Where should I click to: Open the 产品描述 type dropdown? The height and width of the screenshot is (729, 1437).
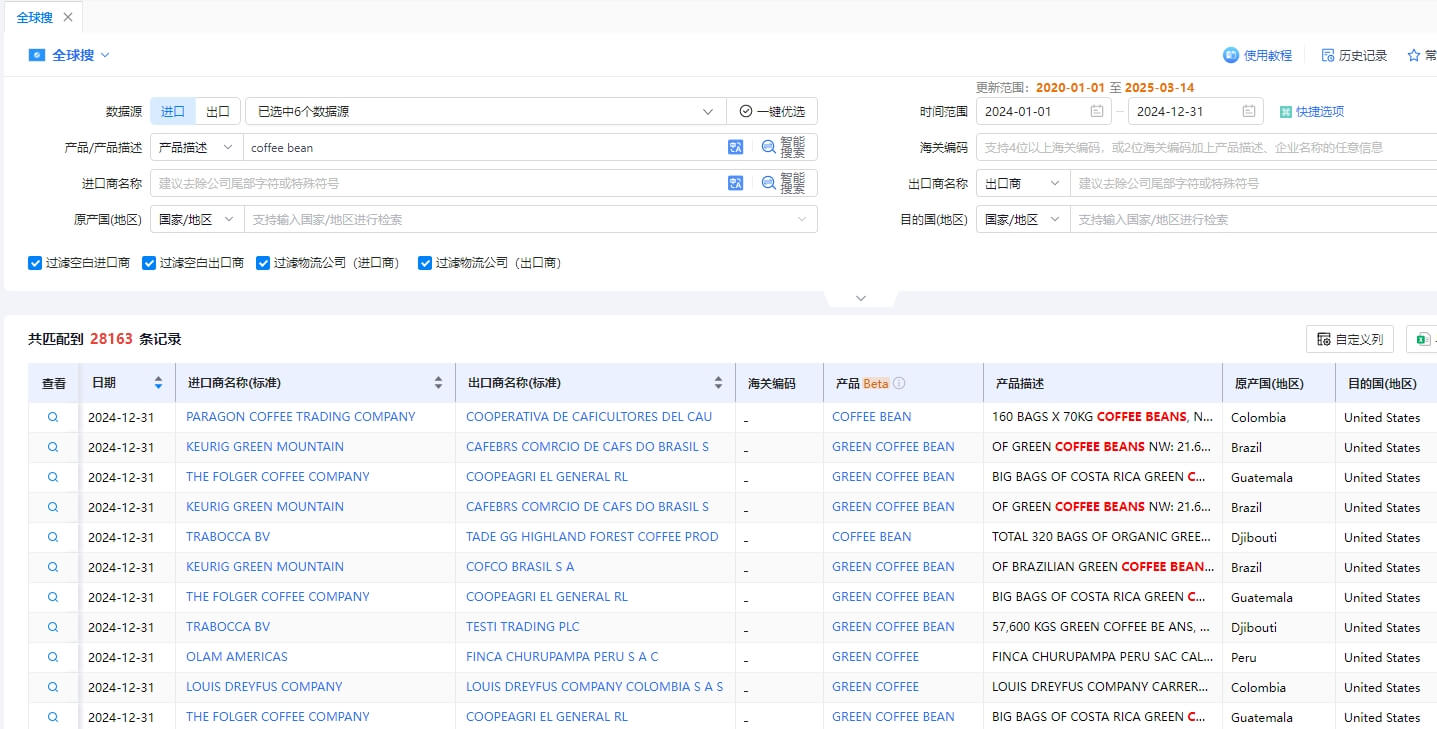point(196,147)
